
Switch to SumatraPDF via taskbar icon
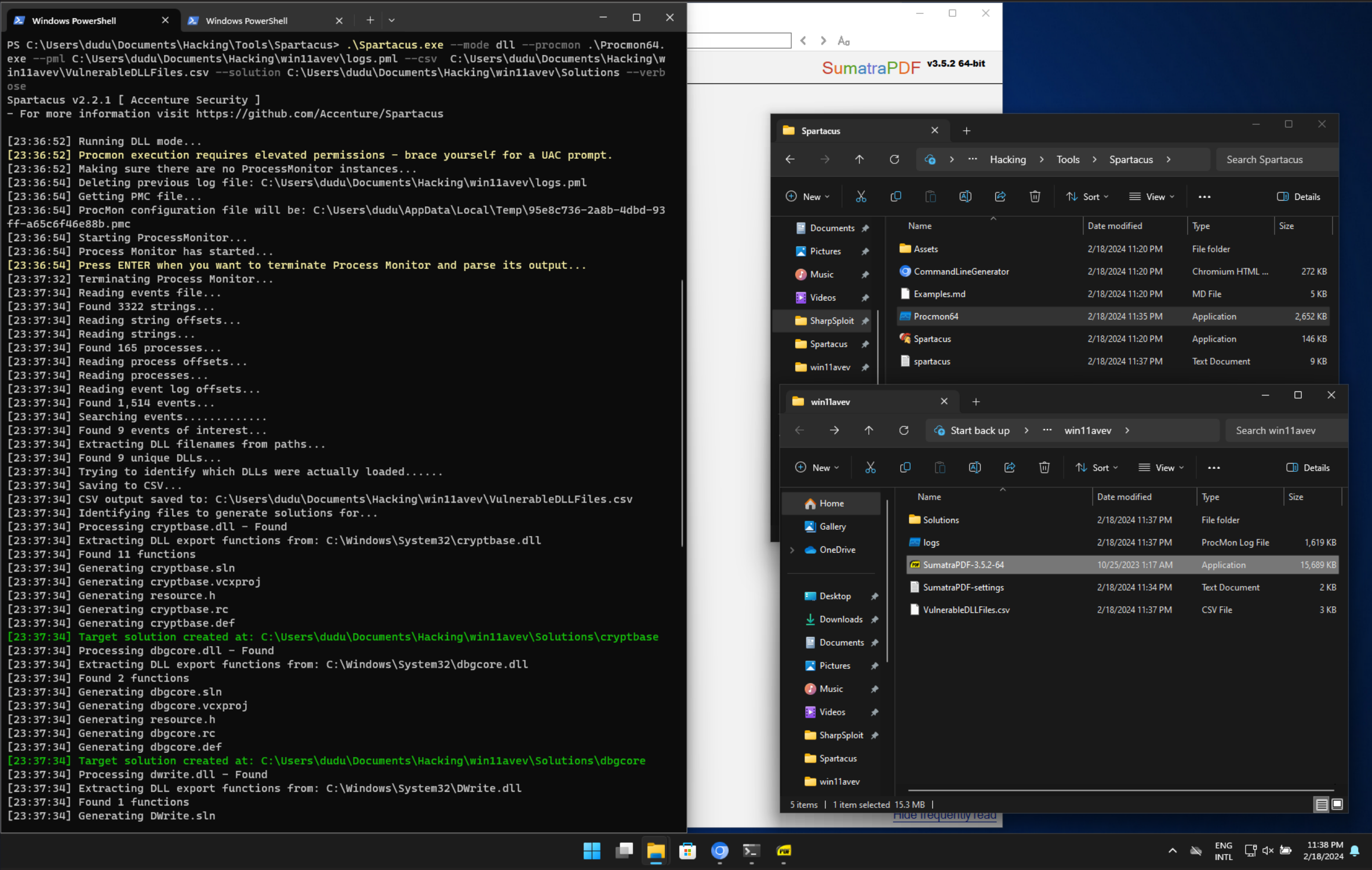point(784,851)
